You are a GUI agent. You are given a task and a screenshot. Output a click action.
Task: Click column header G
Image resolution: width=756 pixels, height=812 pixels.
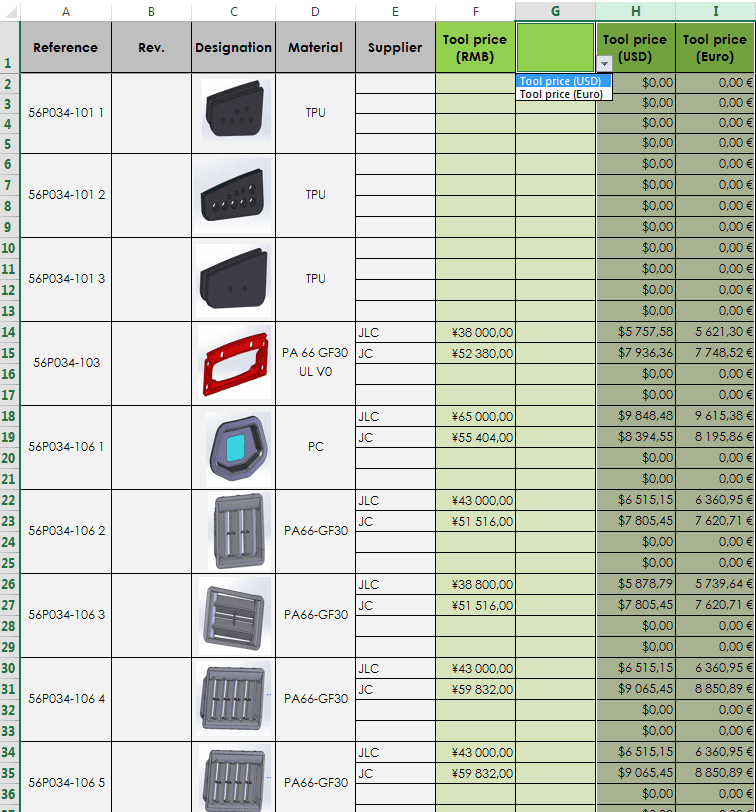click(x=555, y=11)
